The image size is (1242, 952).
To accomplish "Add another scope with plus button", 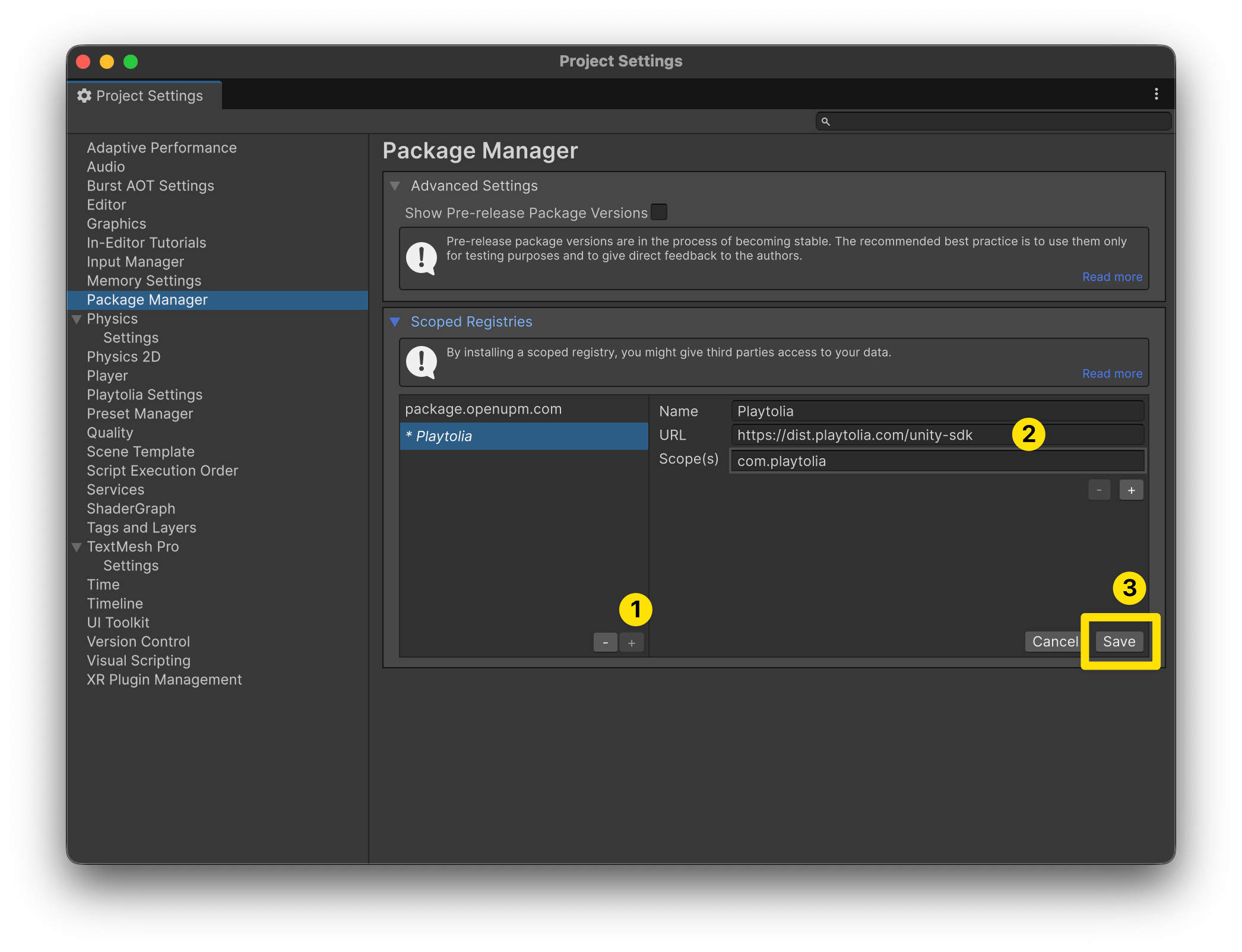I will (1131, 490).
